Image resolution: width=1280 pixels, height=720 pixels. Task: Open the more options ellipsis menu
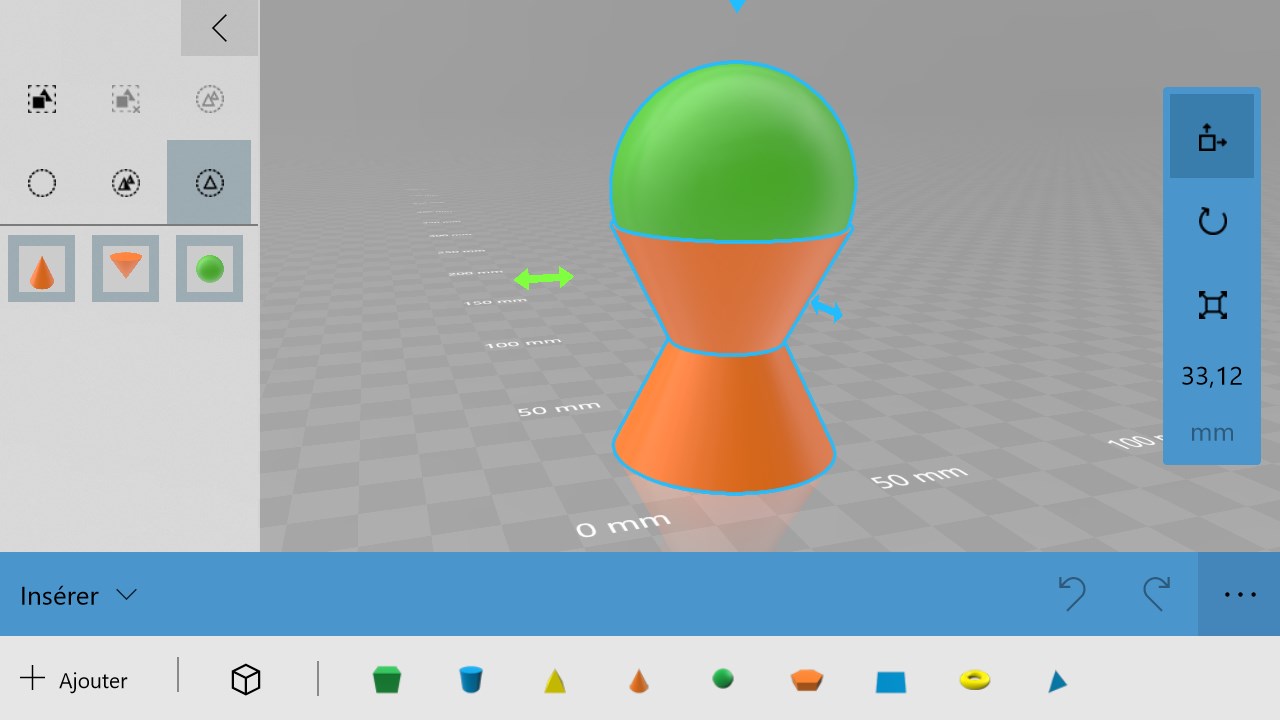[x=1239, y=594]
